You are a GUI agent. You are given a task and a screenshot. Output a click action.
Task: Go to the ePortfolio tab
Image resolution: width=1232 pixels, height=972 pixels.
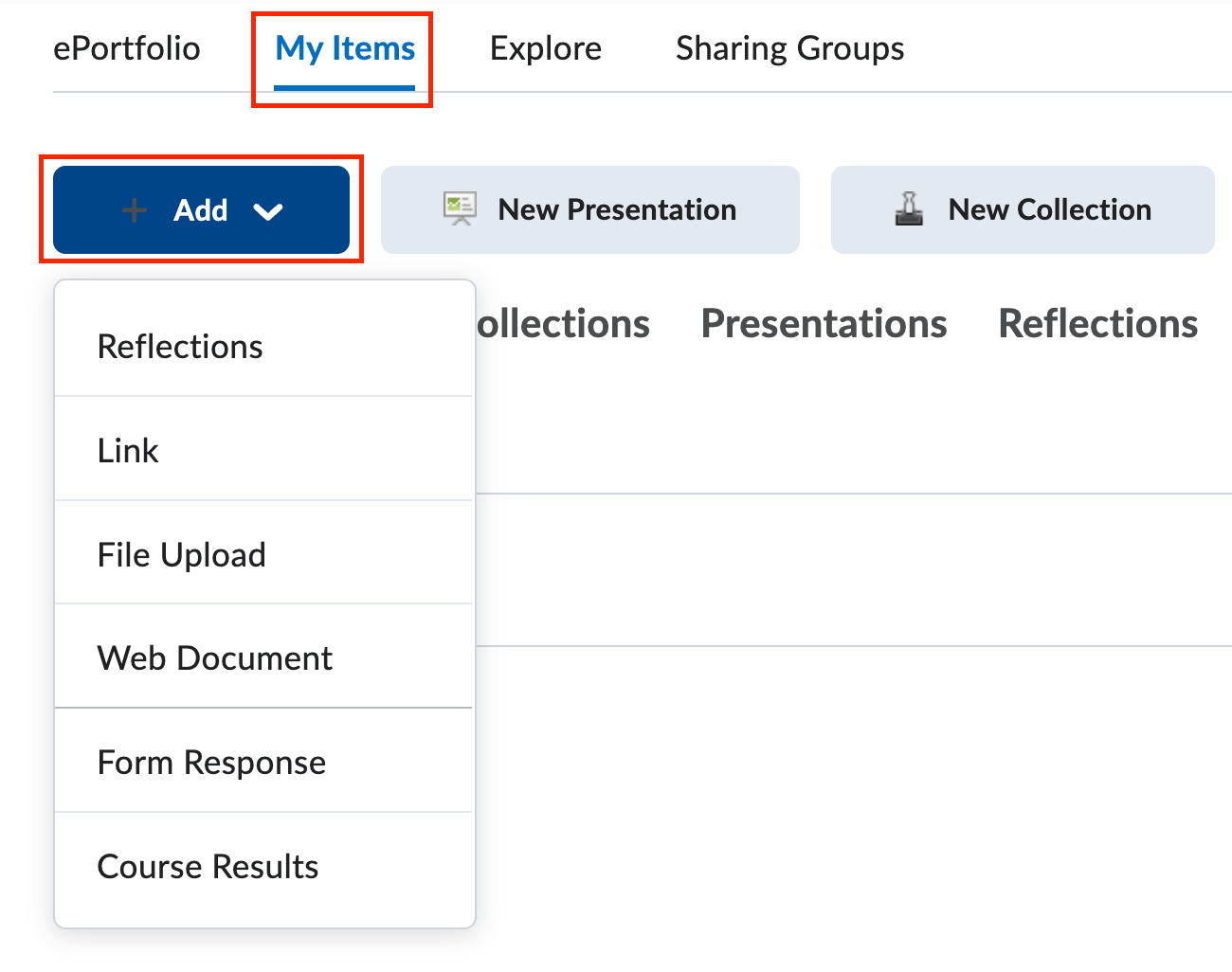point(127,47)
